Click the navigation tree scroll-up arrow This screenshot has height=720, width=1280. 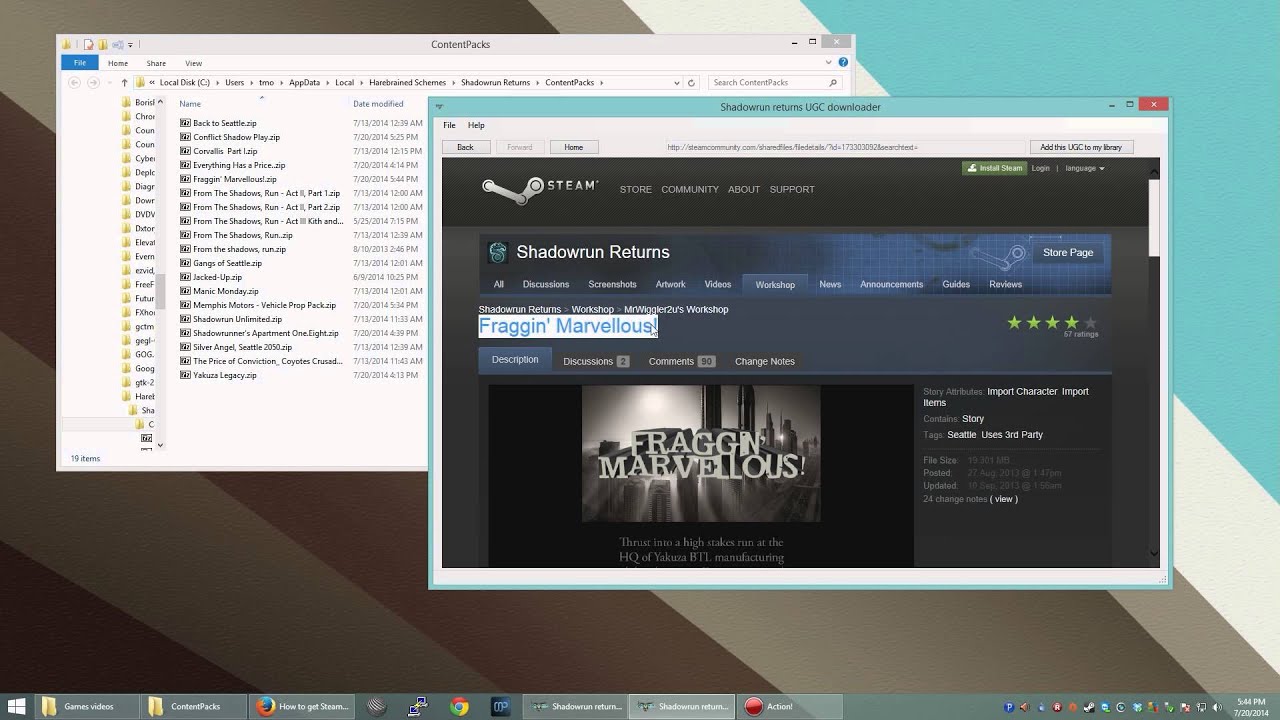coord(160,102)
